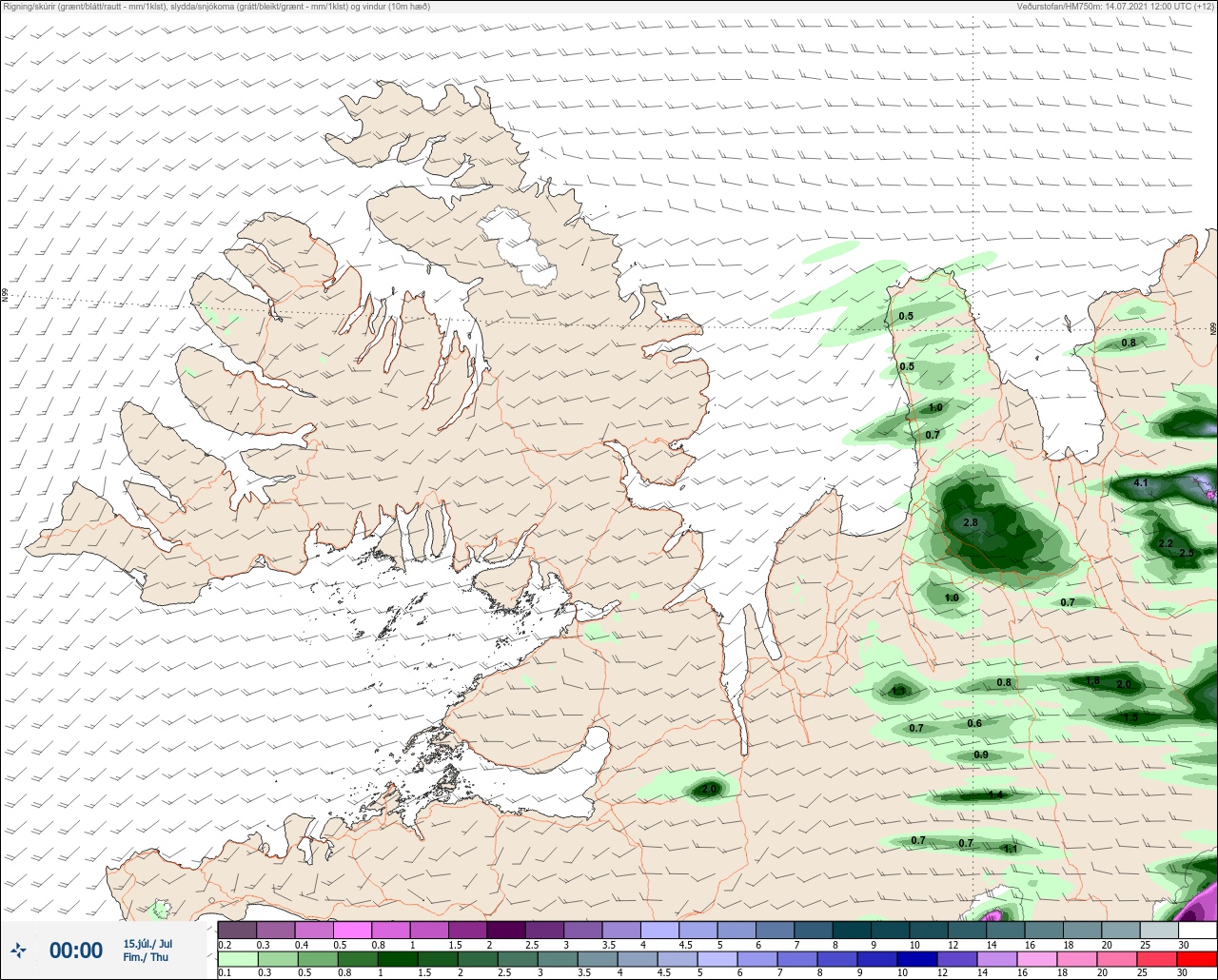Viewport: 1218px width, 980px height.
Task: Pick the bright pink 0.5 swatch in upper legend
Action: click(x=352, y=930)
